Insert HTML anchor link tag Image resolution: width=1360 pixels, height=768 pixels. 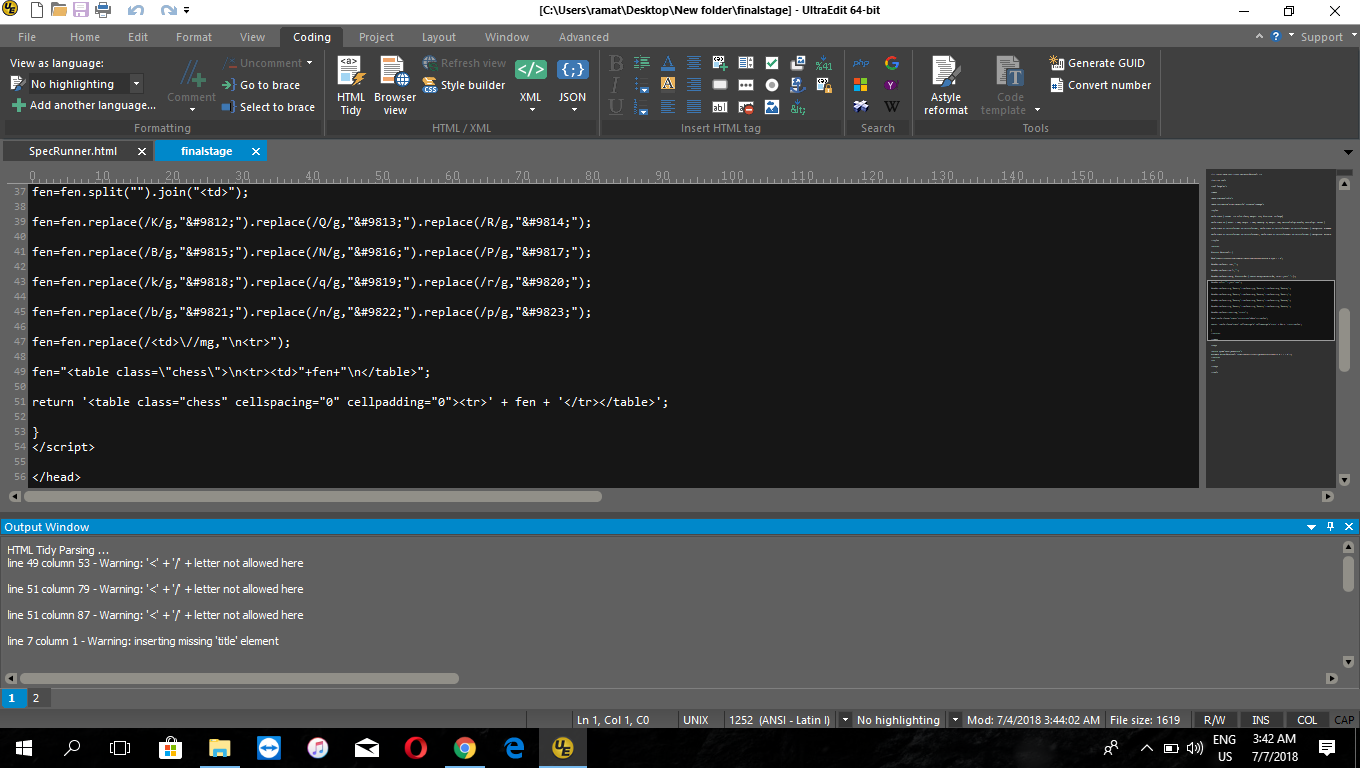798,85
